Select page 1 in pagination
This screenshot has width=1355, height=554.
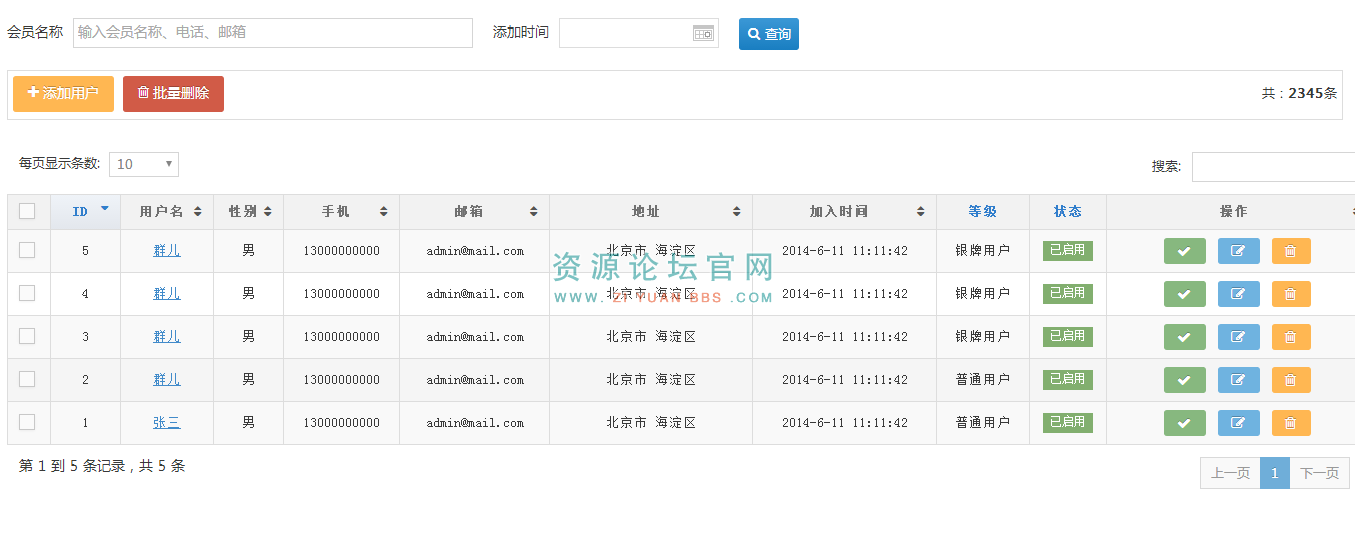click(x=1275, y=473)
